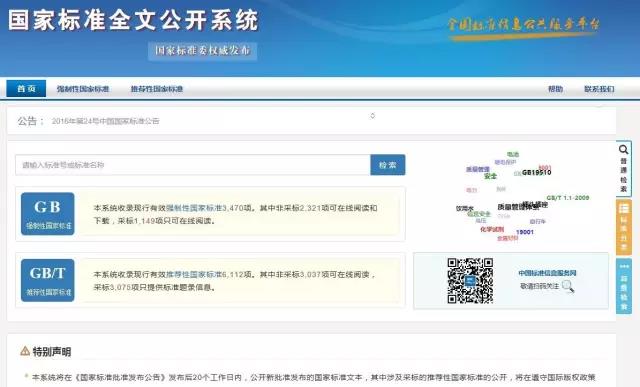Select the 首页 navigation tab

point(26,89)
